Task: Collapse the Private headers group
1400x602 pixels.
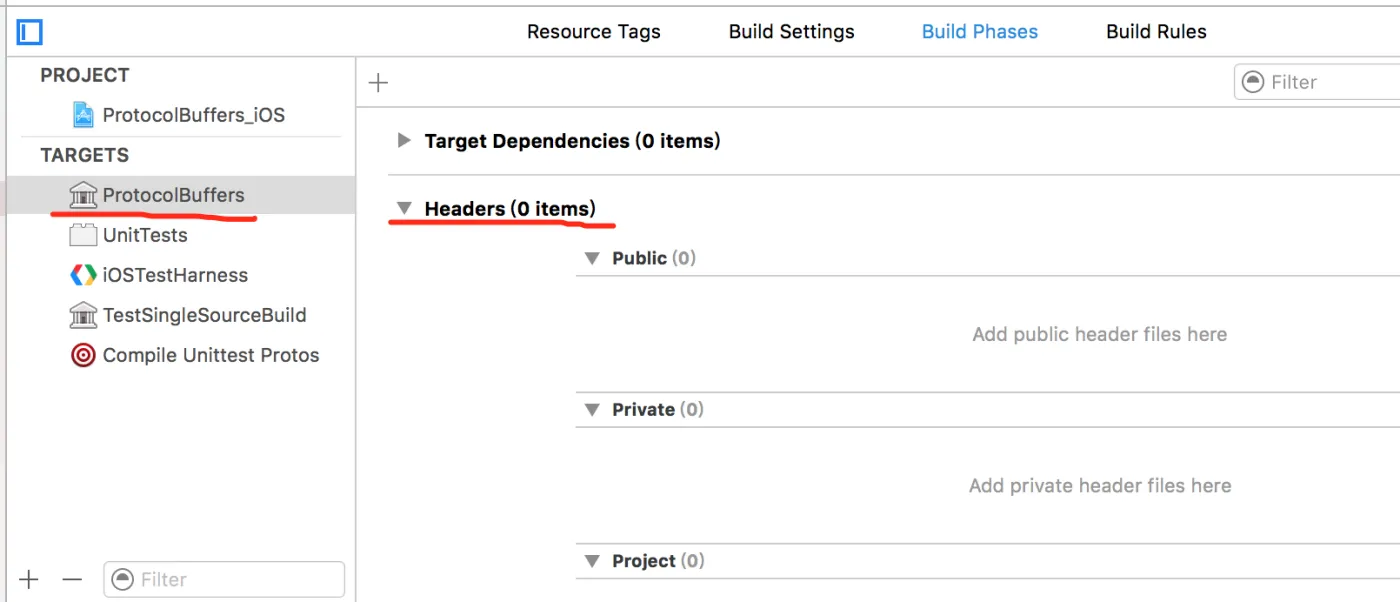Action: [x=592, y=410]
